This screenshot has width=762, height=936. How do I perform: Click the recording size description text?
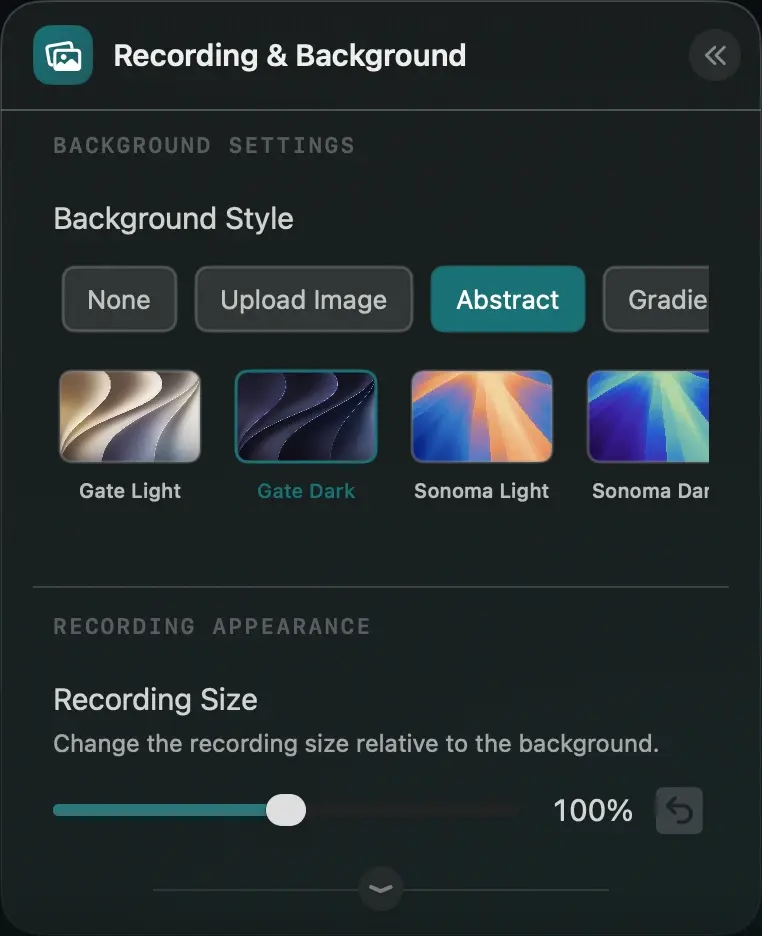(356, 744)
